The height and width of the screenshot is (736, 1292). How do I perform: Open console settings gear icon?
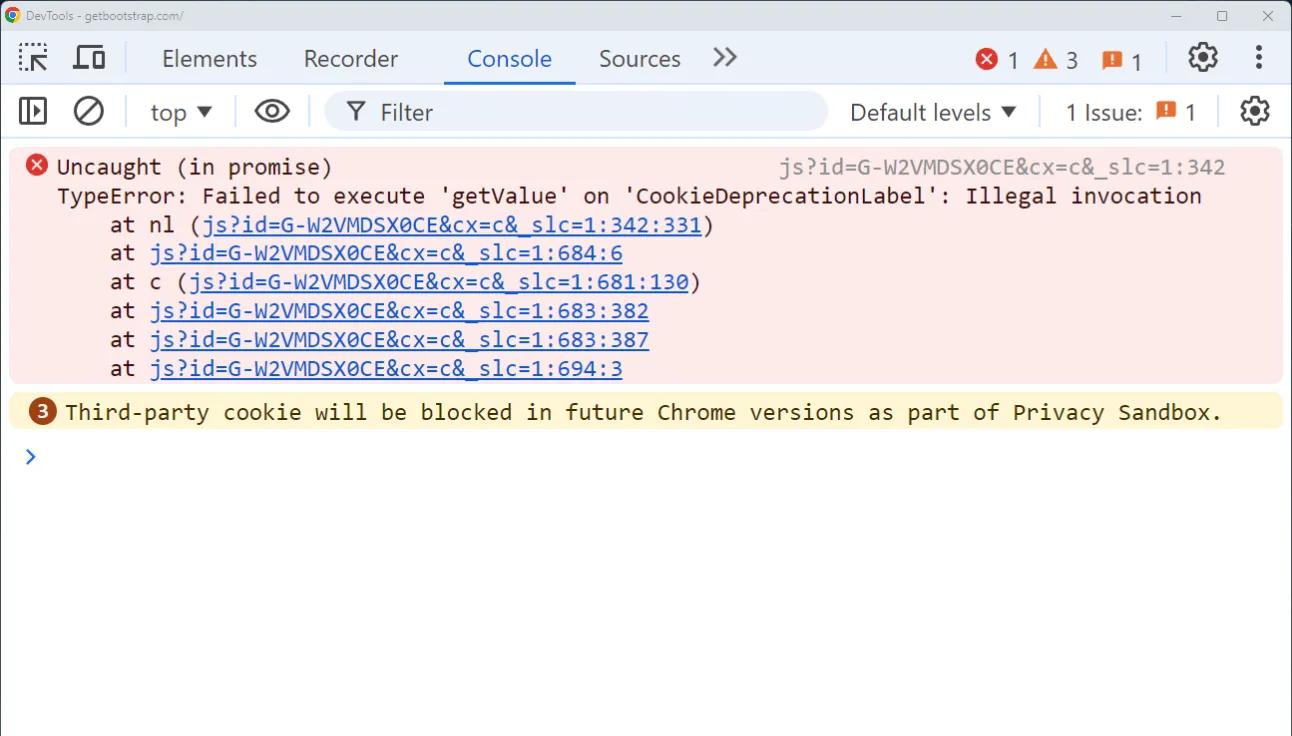1255,111
